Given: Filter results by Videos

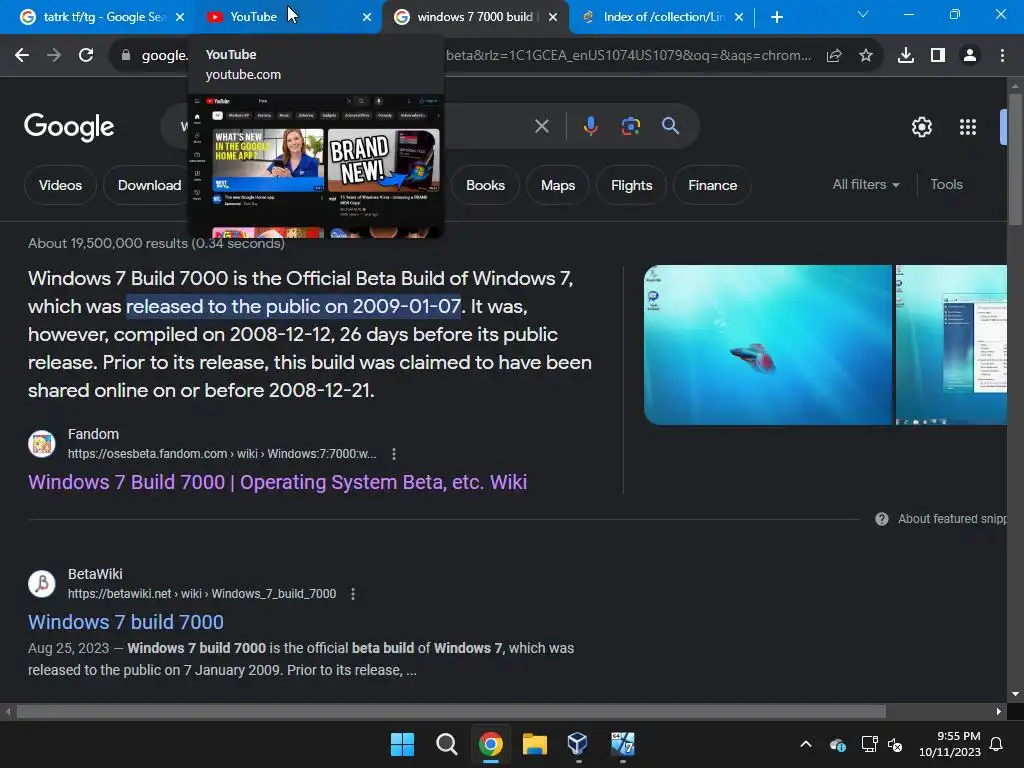Looking at the screenshot, I should (60, 185).
